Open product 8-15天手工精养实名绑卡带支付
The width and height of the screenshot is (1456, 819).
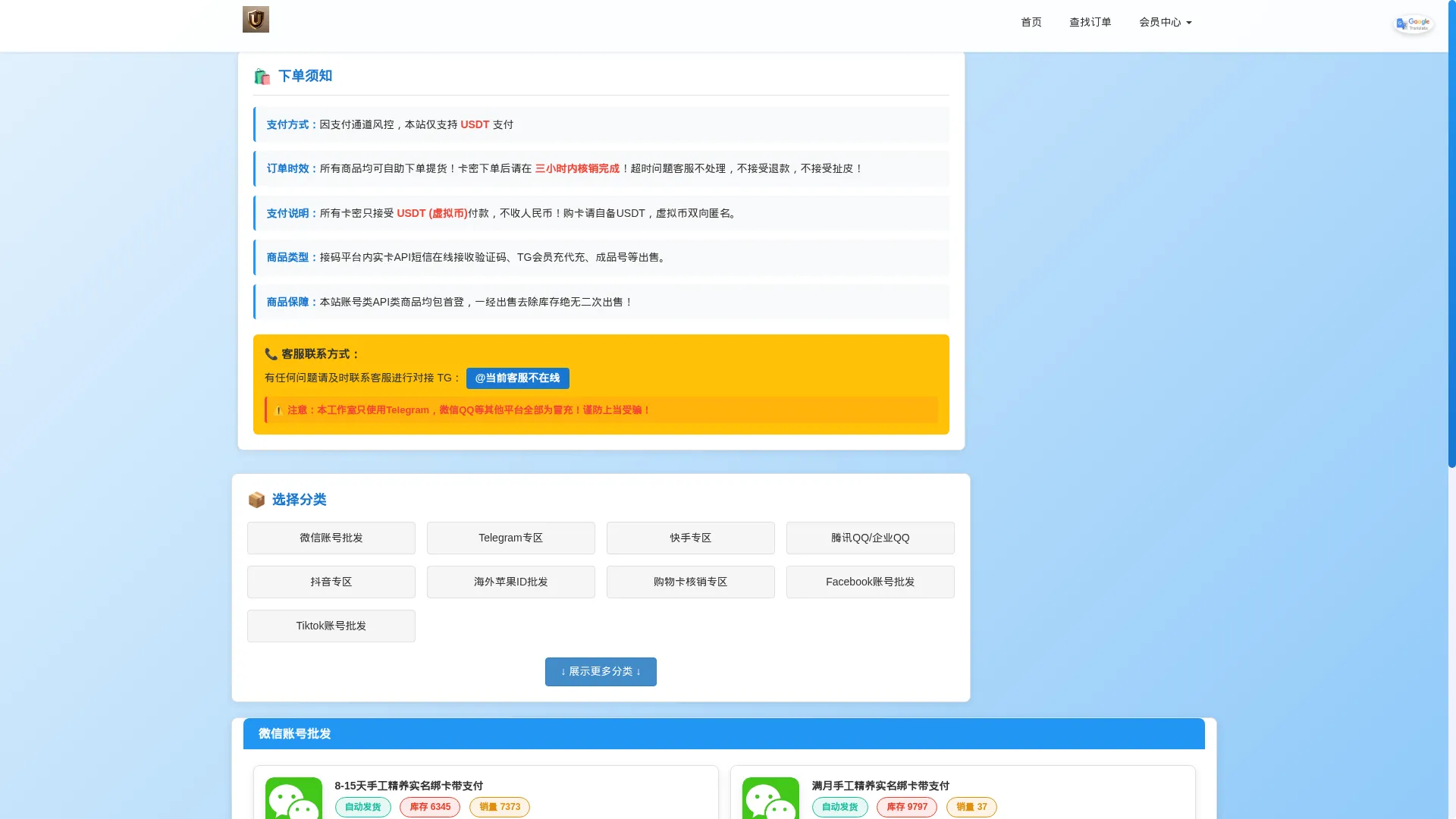click(409, 786)
